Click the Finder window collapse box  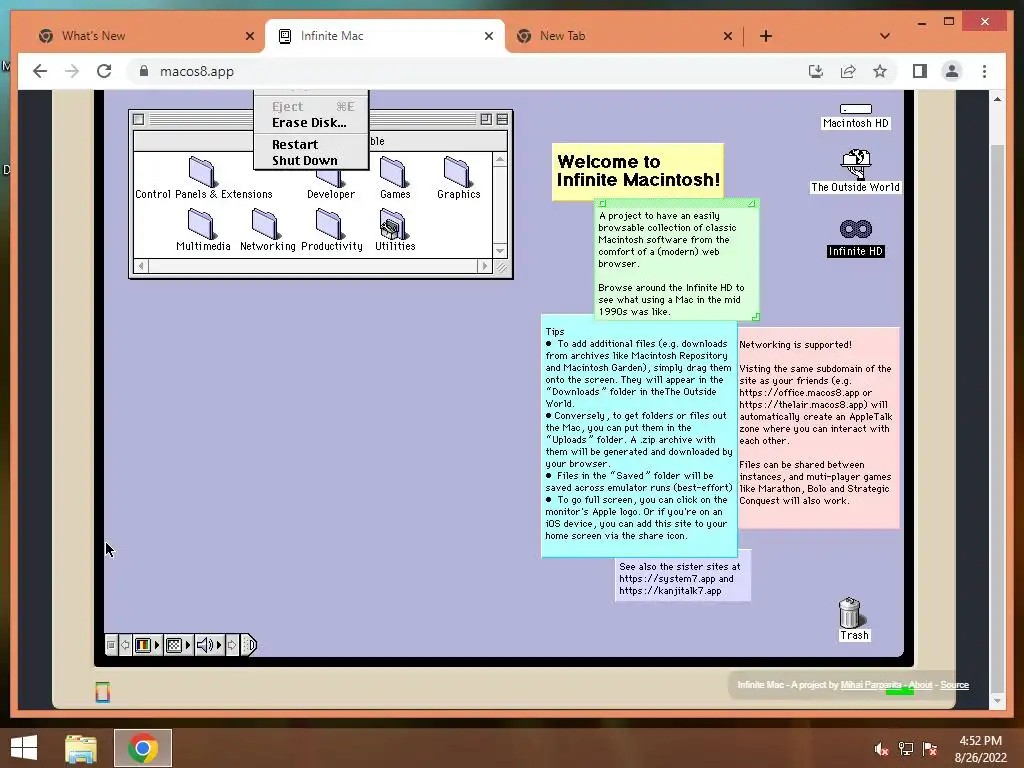click(502, 119)
